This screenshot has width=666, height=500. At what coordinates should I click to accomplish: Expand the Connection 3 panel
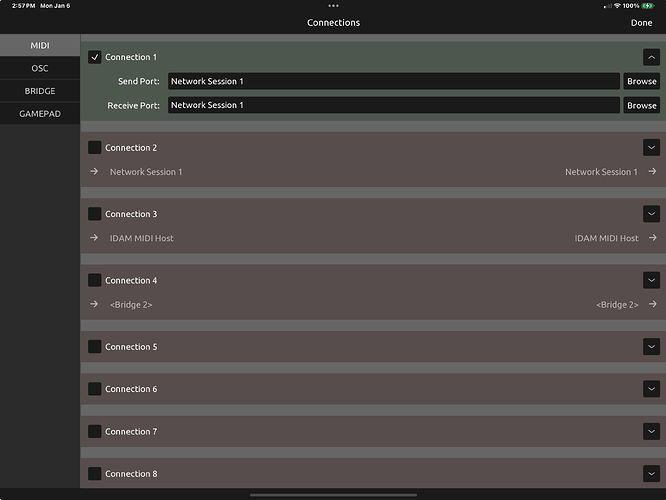(x=651, y=214)
